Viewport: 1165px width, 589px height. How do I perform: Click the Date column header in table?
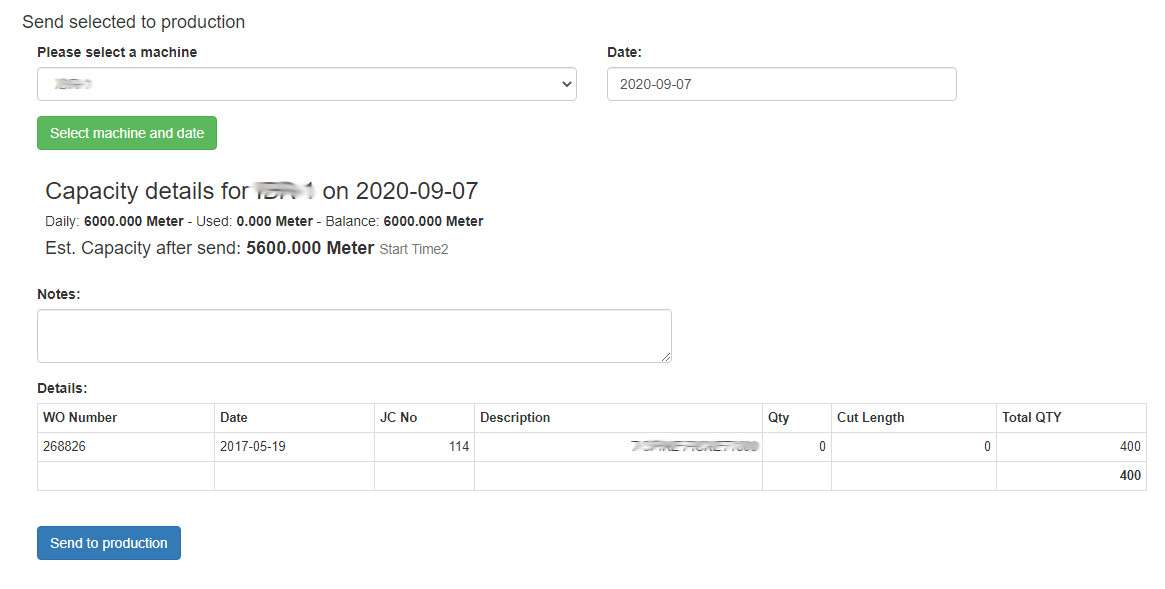point(234,417)
